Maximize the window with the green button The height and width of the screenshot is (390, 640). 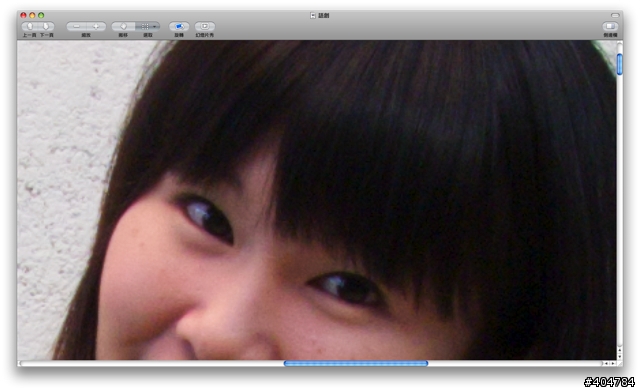point(41,15)
